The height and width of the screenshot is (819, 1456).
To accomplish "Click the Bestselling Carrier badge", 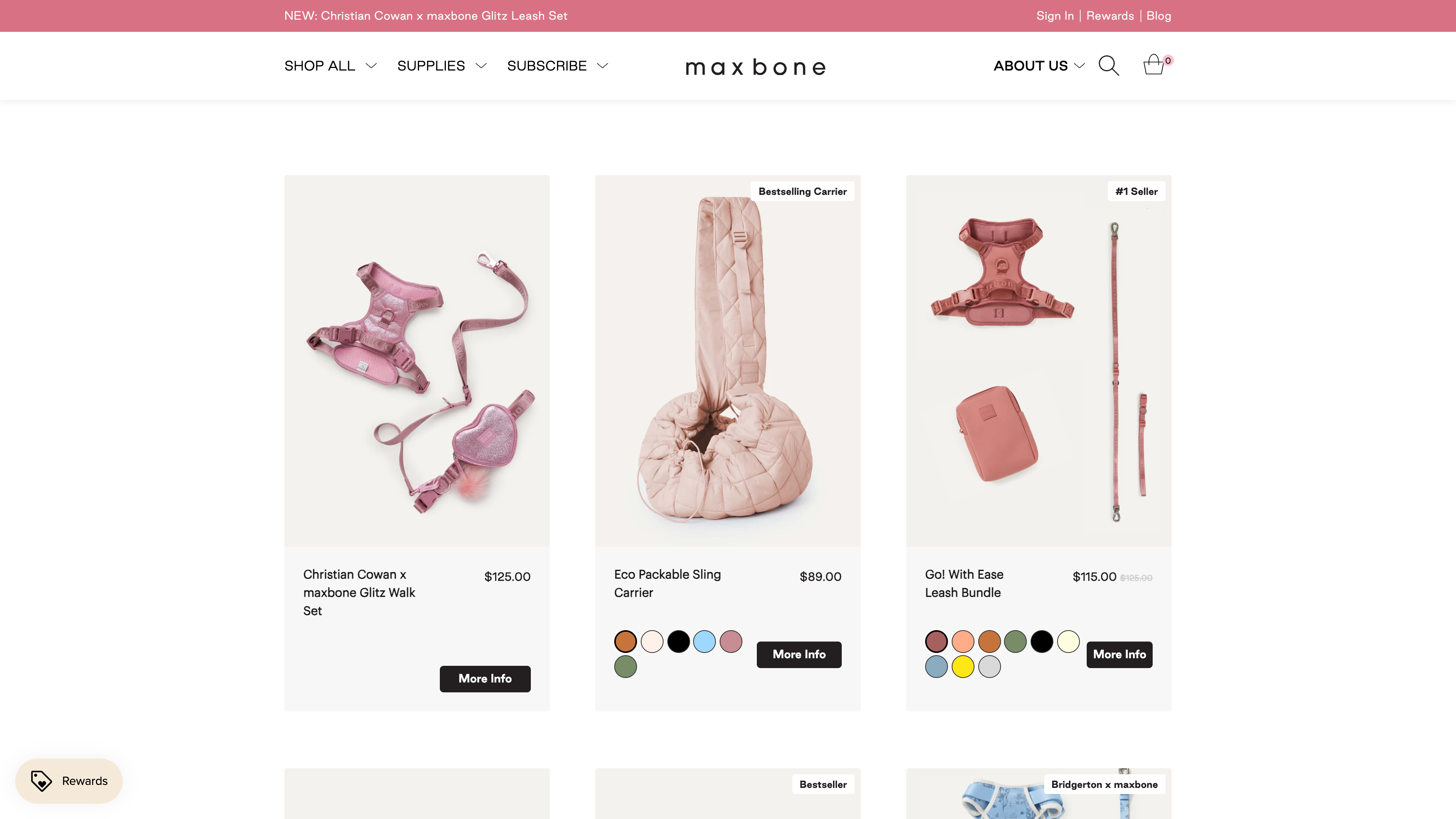I will pos(803,191).
